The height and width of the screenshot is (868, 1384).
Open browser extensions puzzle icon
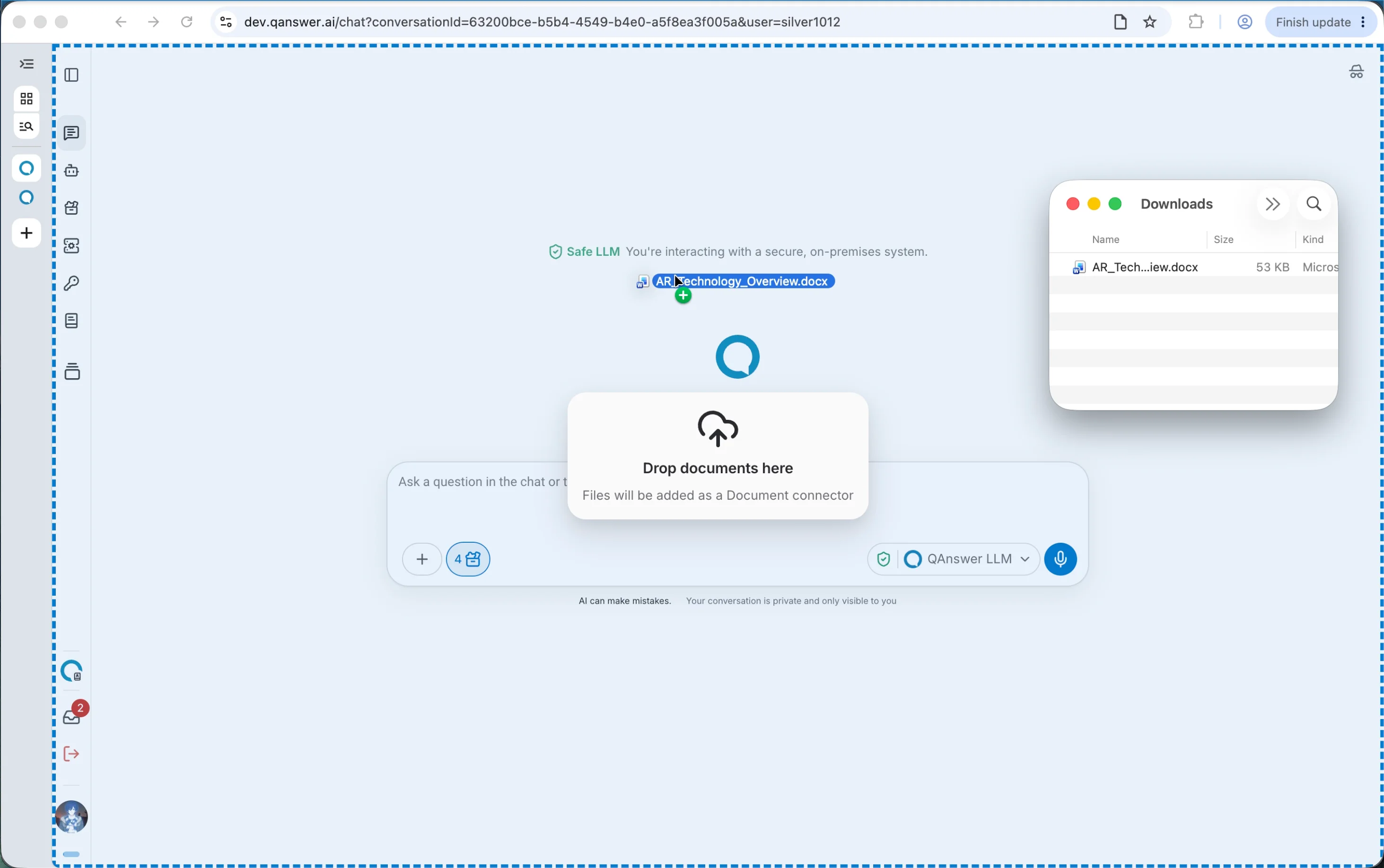point(1196,22)
